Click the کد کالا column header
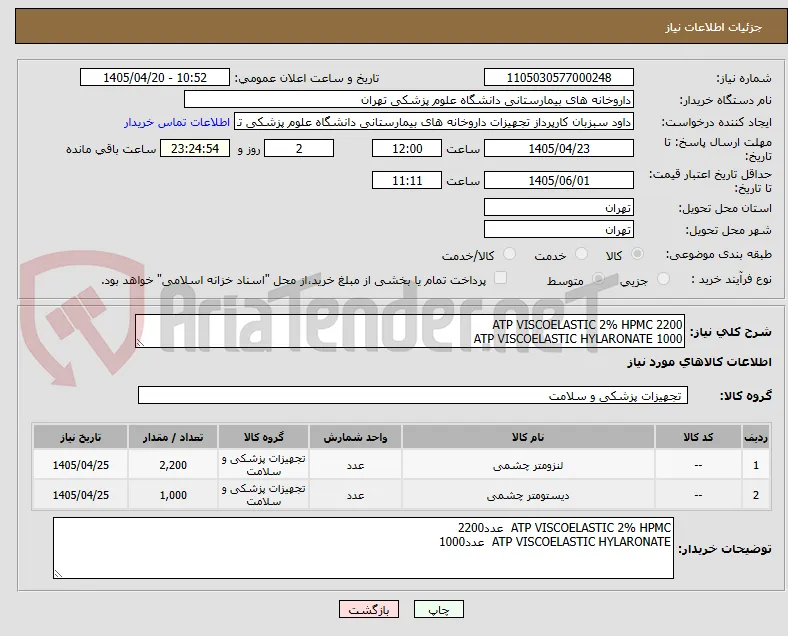Screen dimensions: 788x636 698,437
